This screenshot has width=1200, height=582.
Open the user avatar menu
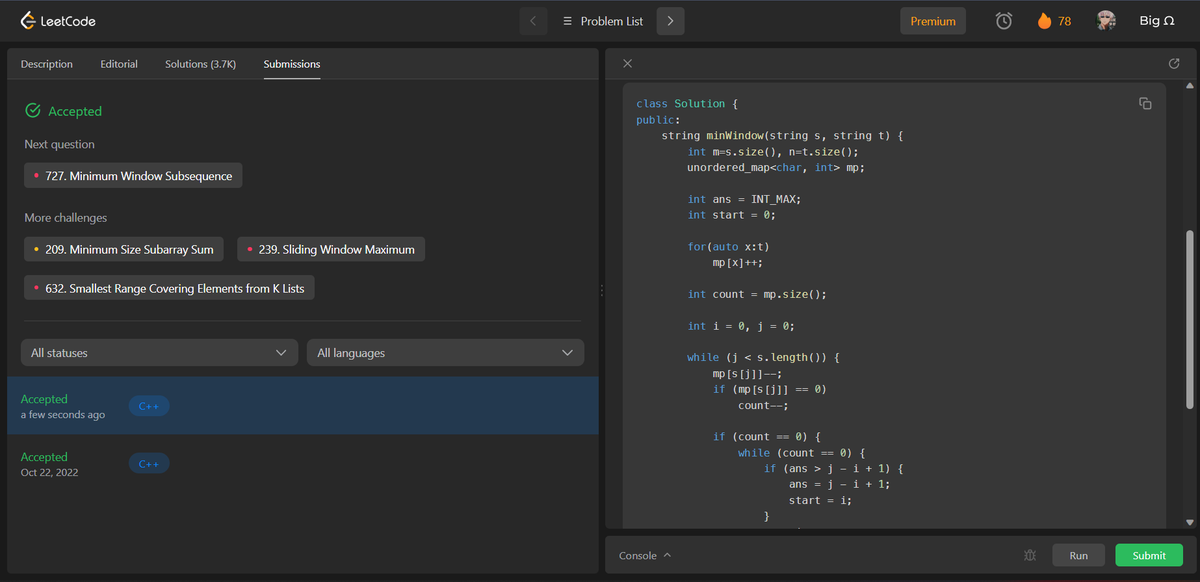point(1106,21)
